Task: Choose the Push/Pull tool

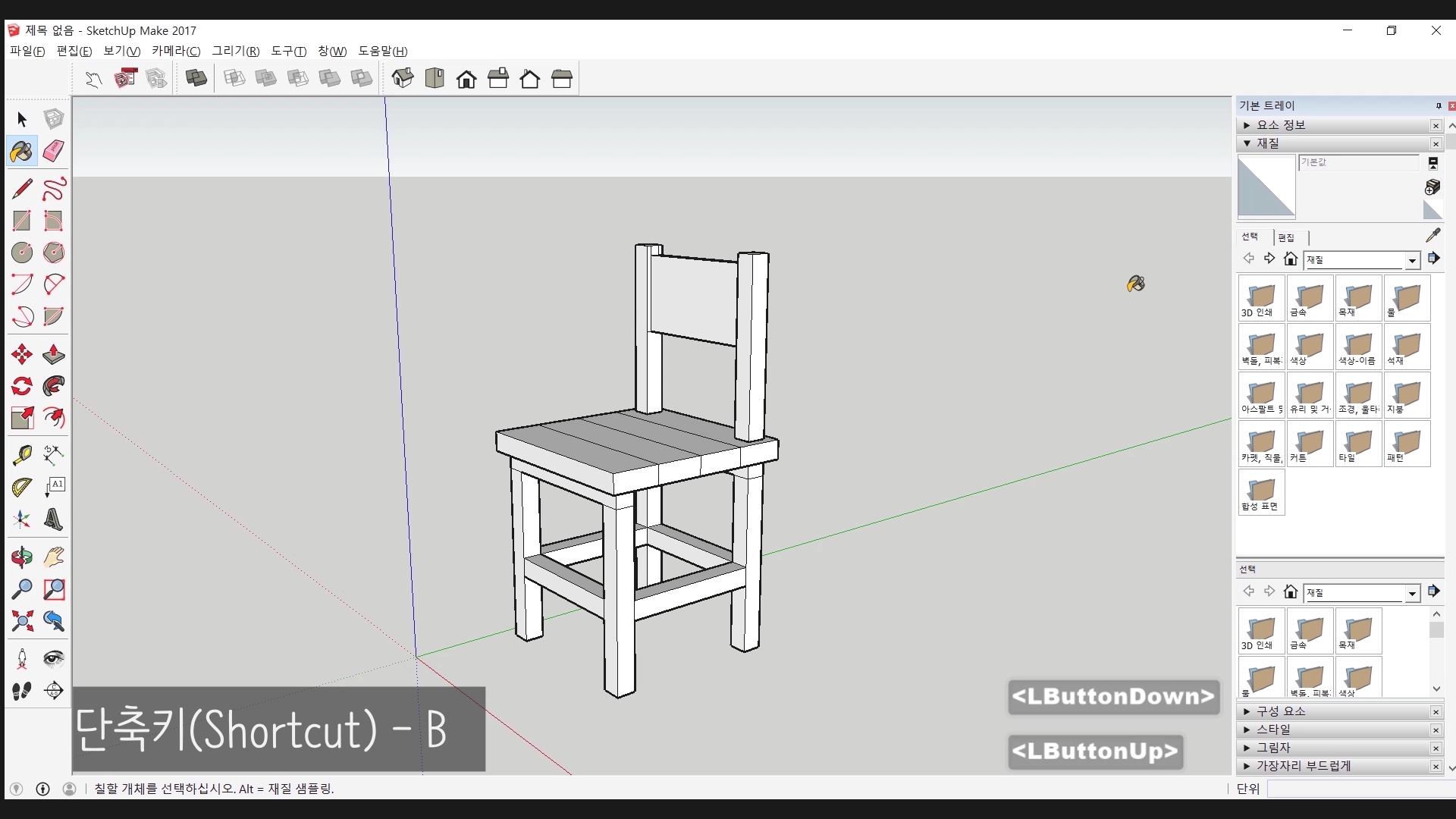Action: 53,354
